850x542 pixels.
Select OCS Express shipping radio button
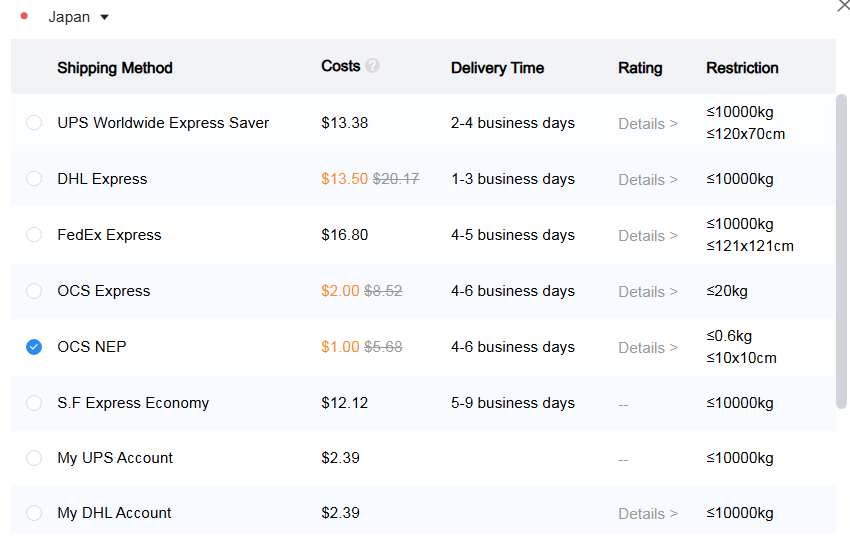point(34,291)
